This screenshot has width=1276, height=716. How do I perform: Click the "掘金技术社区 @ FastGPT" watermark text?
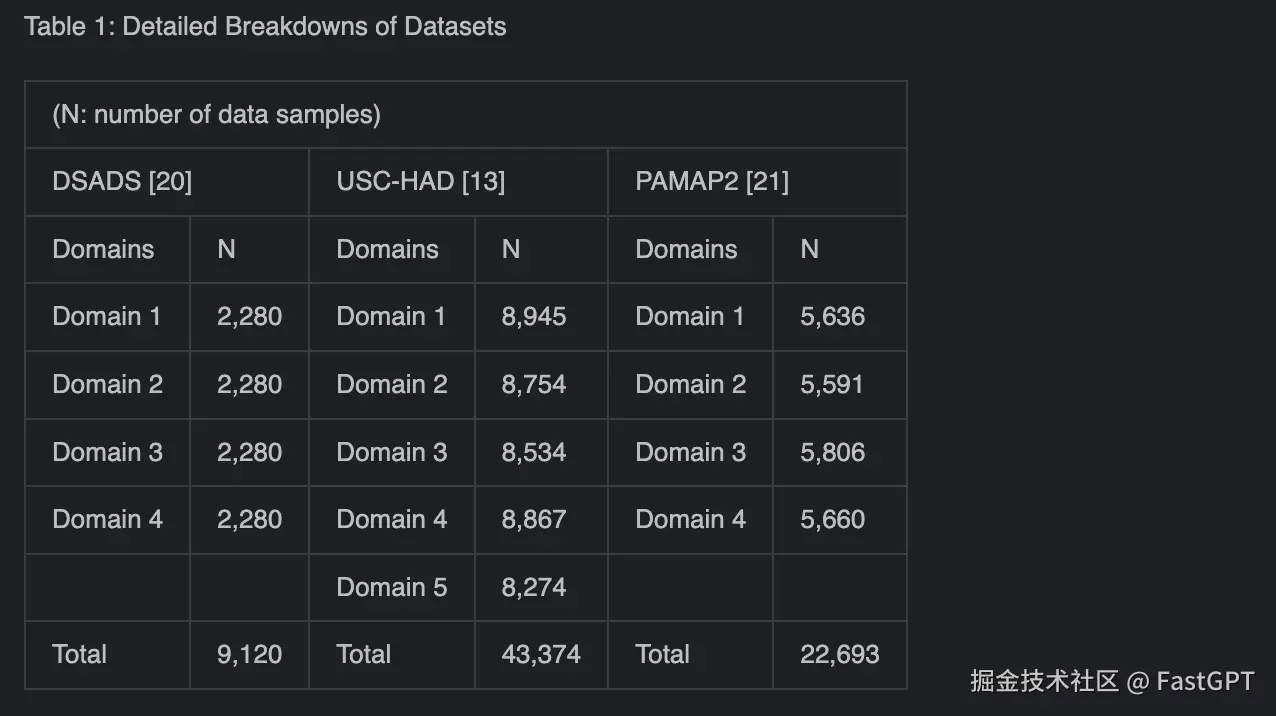(1111, 682)
